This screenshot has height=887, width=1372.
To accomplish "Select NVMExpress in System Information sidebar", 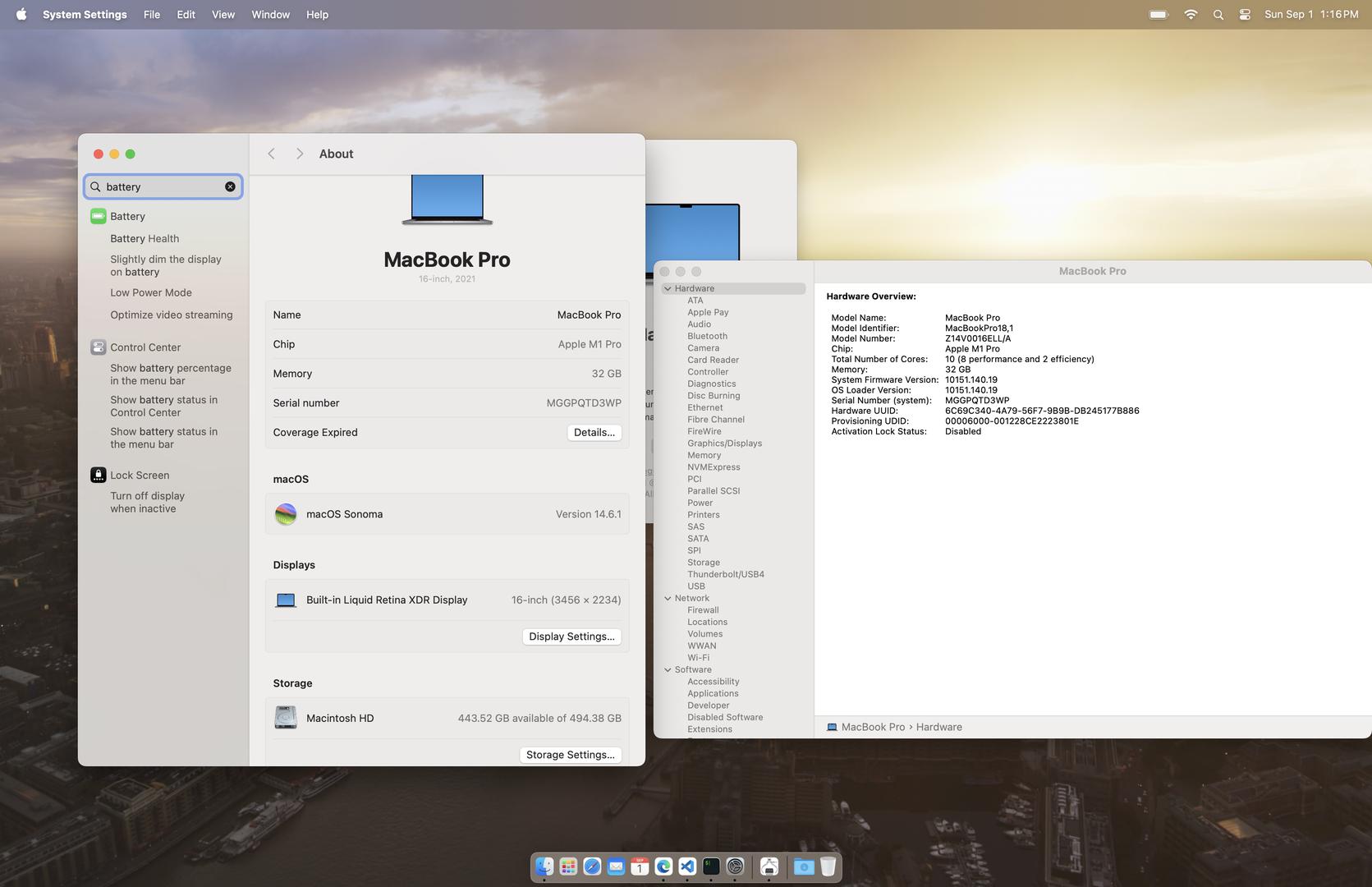I will 714,467.
